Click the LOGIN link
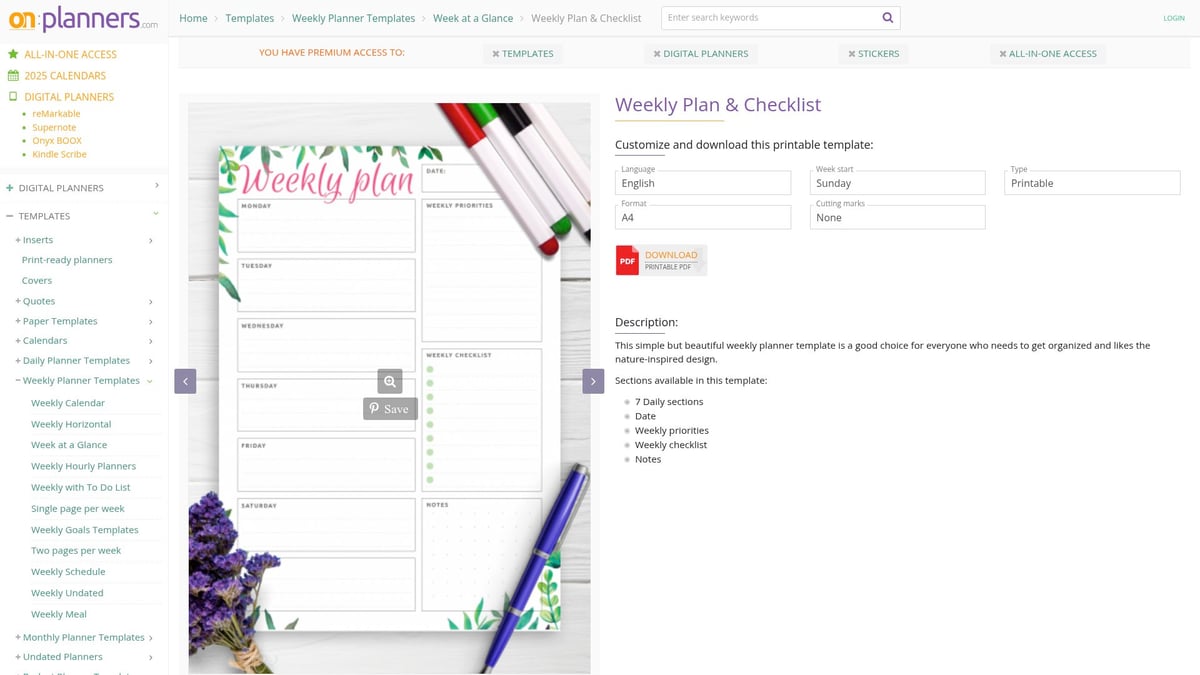This screenshot has width=1200, height=675. pyautogui.click(x=1173, y=18)
